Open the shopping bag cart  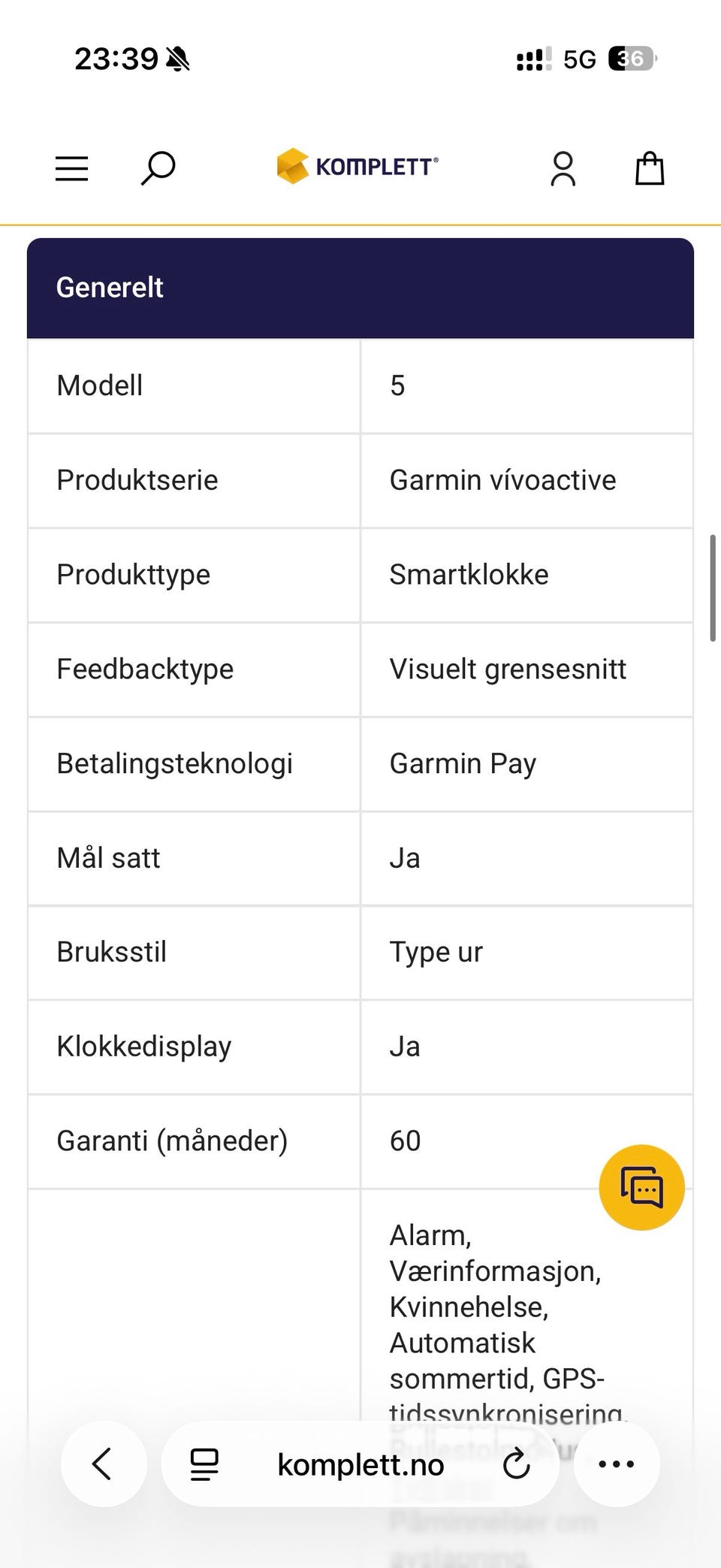click(x=650, y=168)
